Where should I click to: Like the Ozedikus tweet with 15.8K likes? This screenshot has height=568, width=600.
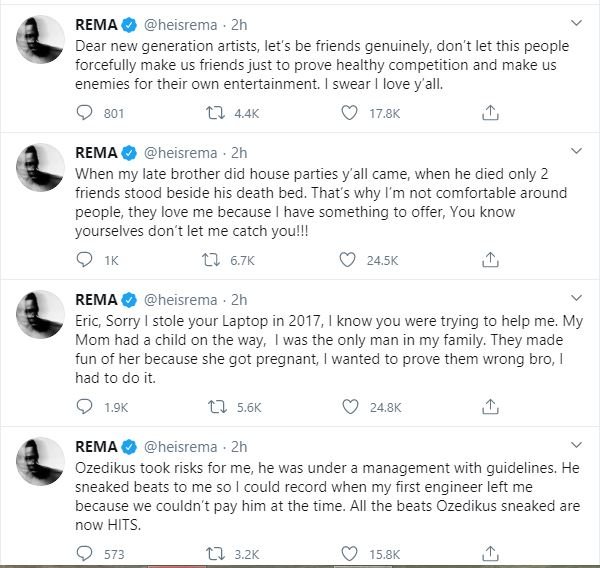349,554
